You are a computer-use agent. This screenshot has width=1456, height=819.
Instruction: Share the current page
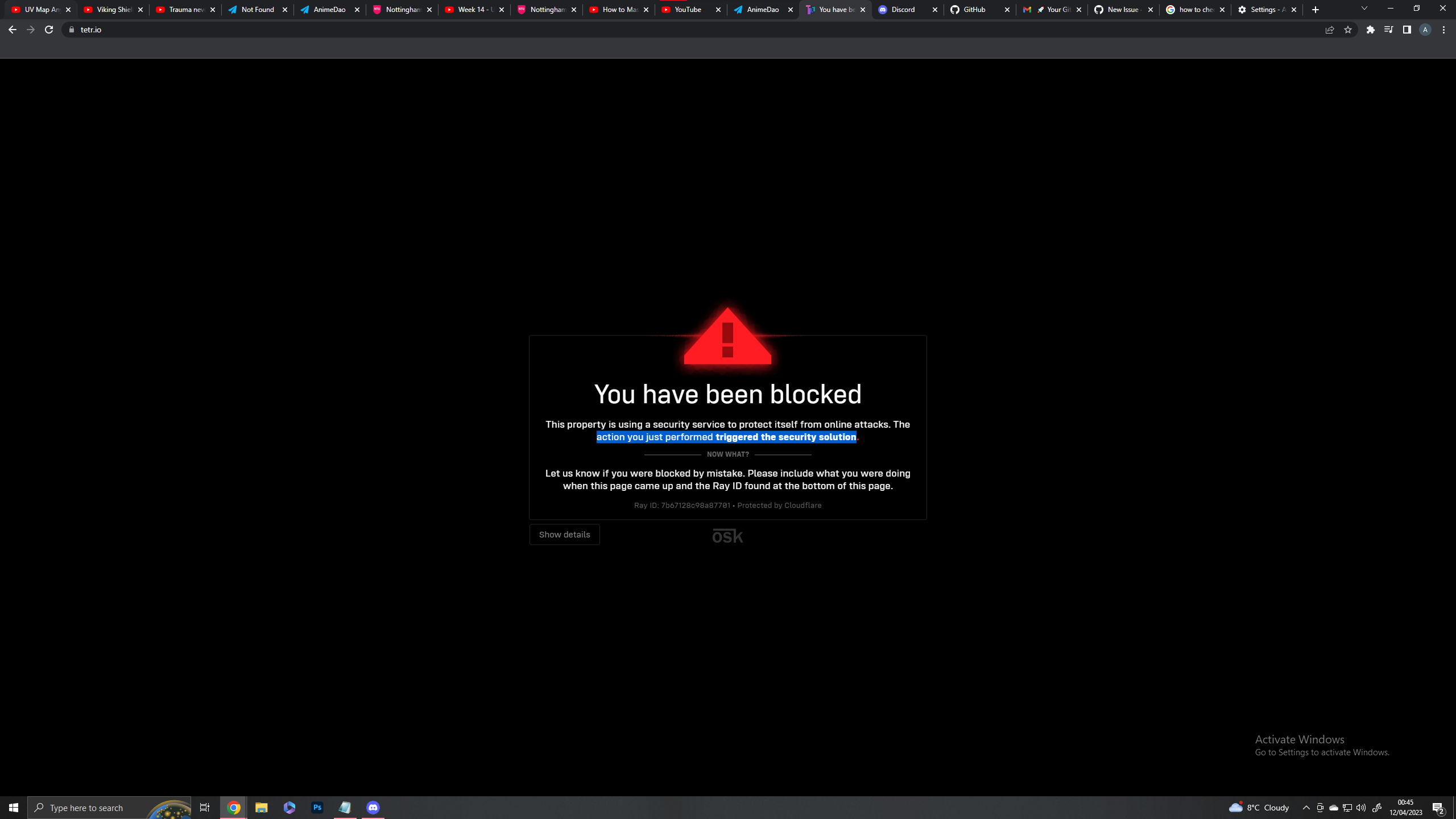pos(1329,29)
